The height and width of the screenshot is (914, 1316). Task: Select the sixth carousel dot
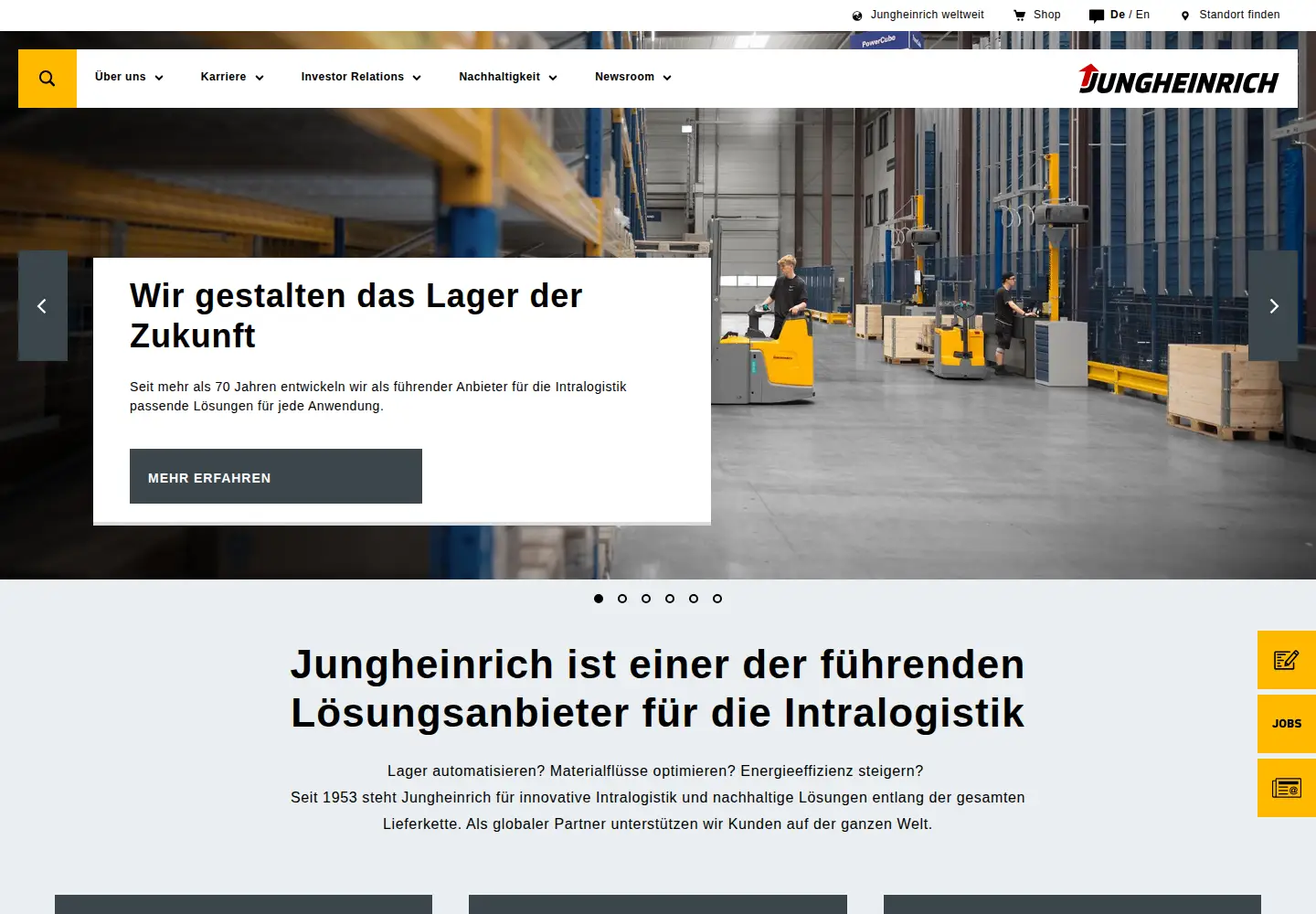(x=717, y=599)
